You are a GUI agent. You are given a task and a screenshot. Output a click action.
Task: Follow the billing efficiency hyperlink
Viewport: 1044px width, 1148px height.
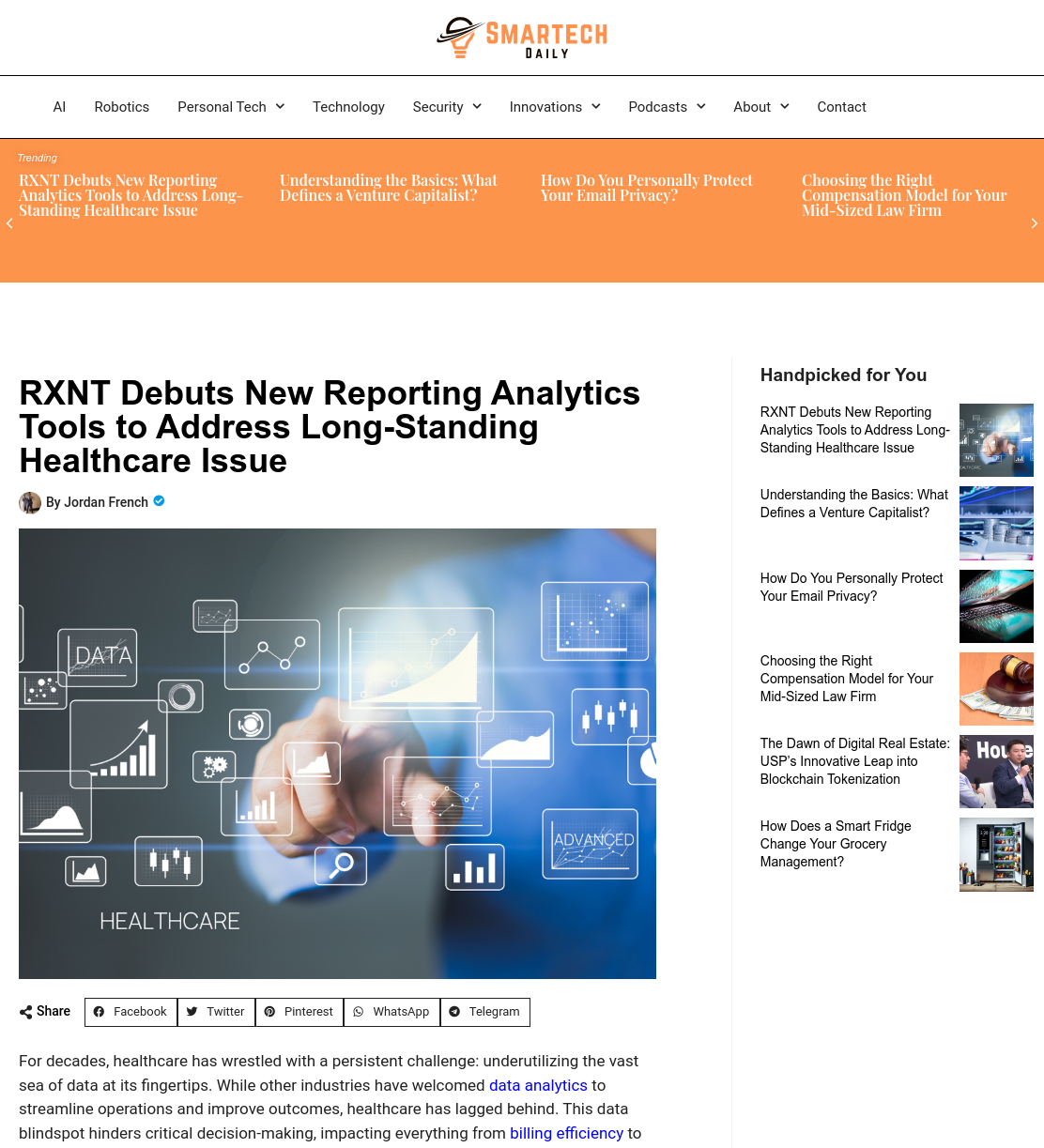(566, 1133)
